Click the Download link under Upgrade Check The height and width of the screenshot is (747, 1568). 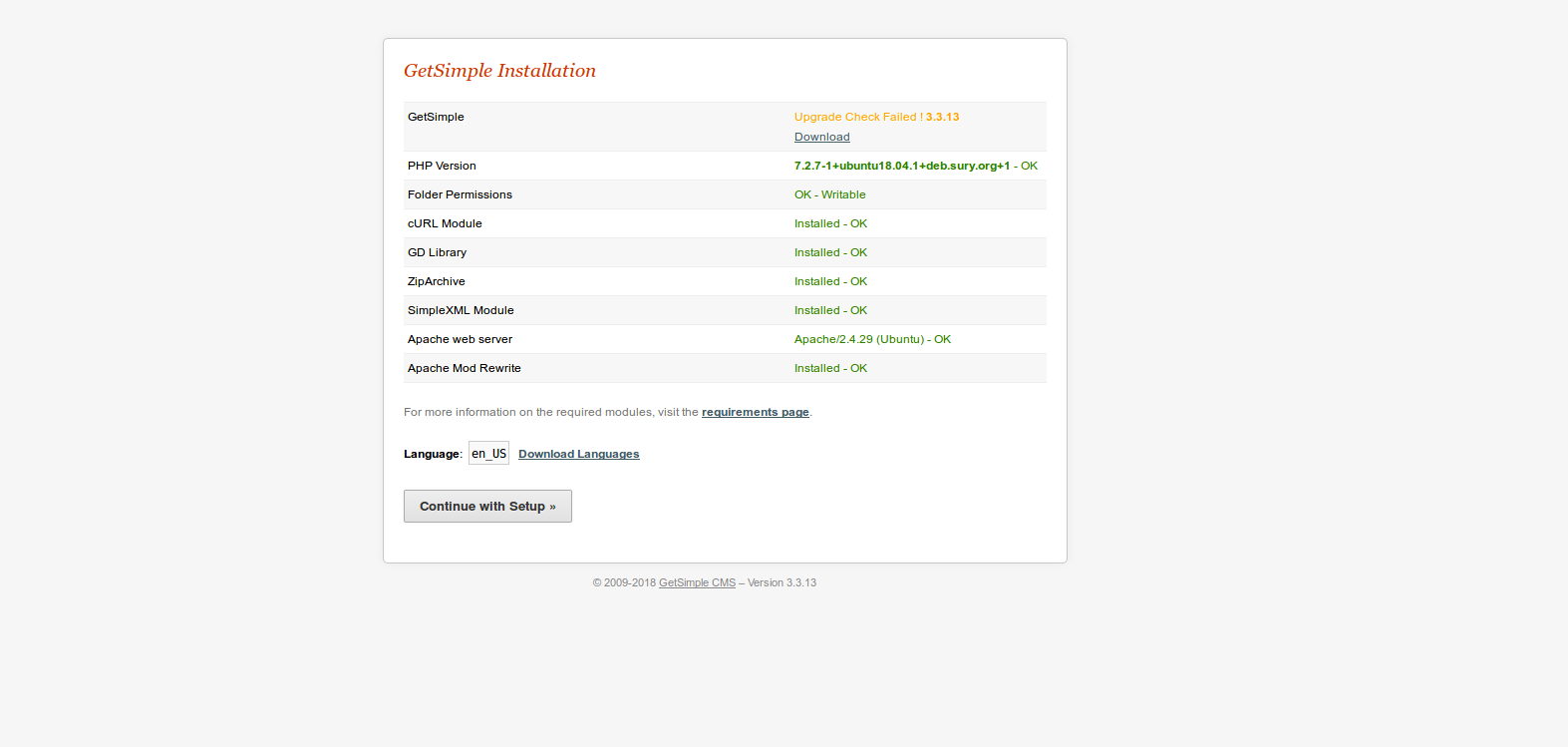pyautogui.click(x=821, y=137)
